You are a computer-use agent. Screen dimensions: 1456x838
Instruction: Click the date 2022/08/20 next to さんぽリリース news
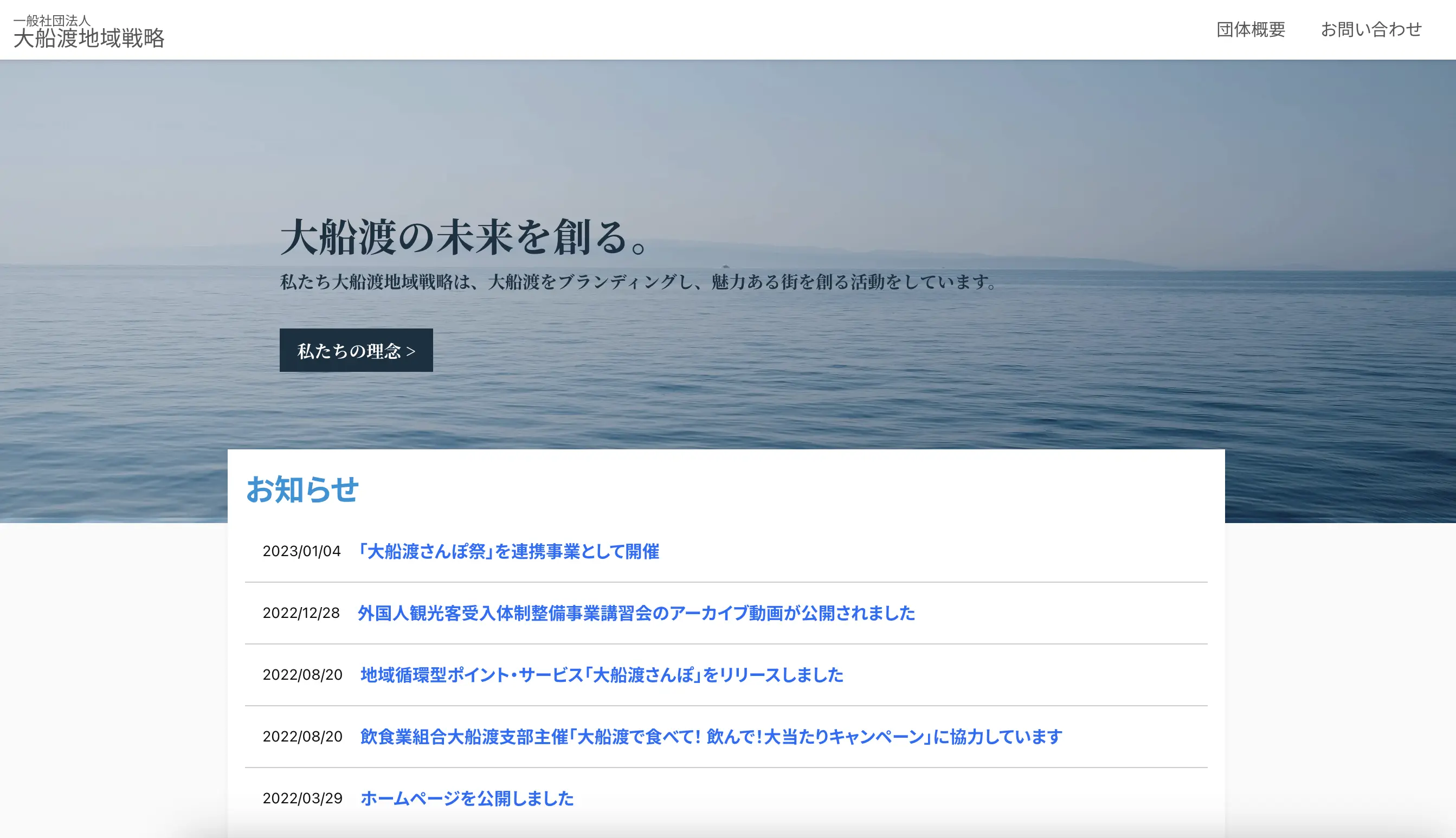point(302,675)
